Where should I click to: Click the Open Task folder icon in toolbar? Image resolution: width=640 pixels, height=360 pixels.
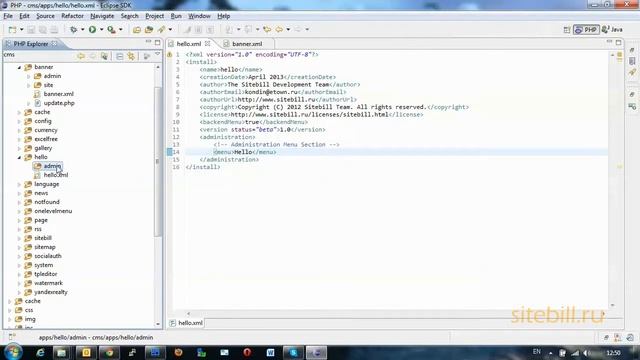click(x=149, y=29)
